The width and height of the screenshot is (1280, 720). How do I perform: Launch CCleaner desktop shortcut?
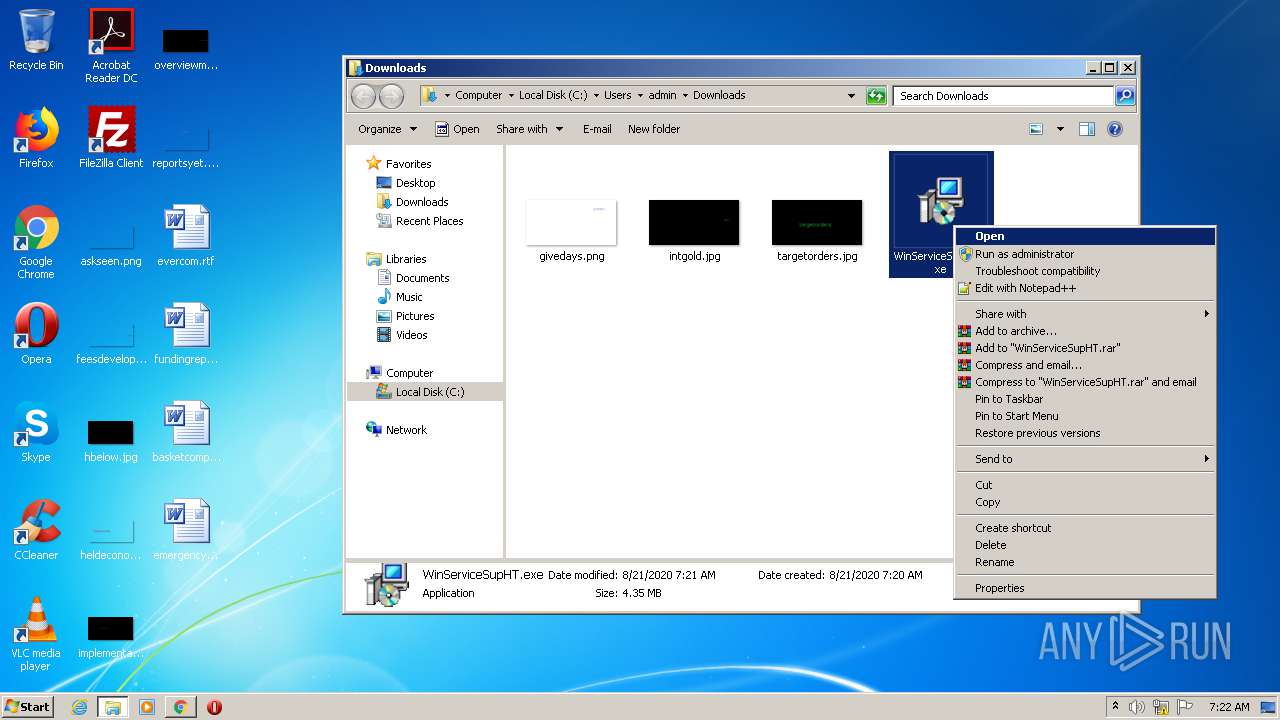tap(36, 530)
